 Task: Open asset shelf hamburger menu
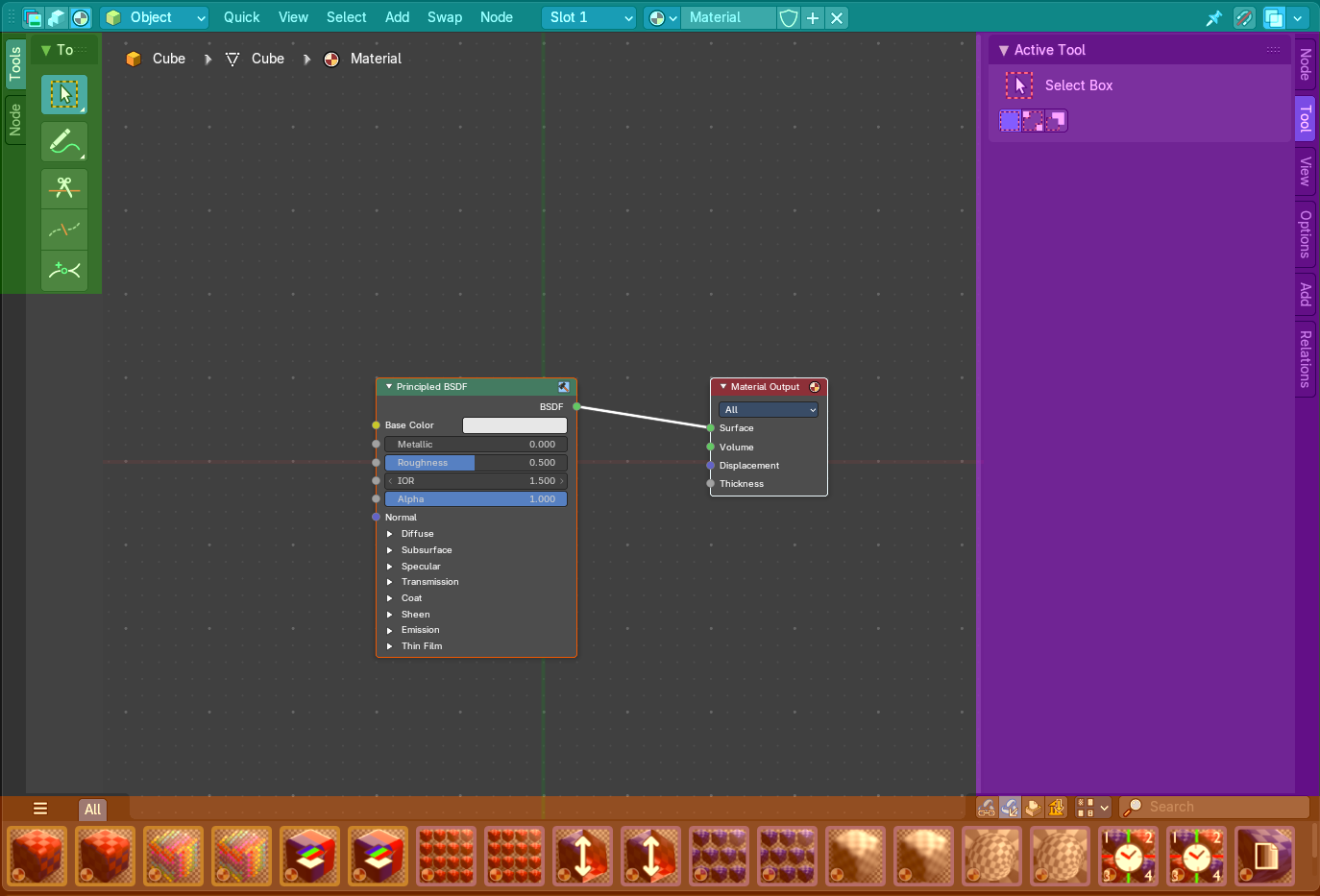tap(40, 809)
